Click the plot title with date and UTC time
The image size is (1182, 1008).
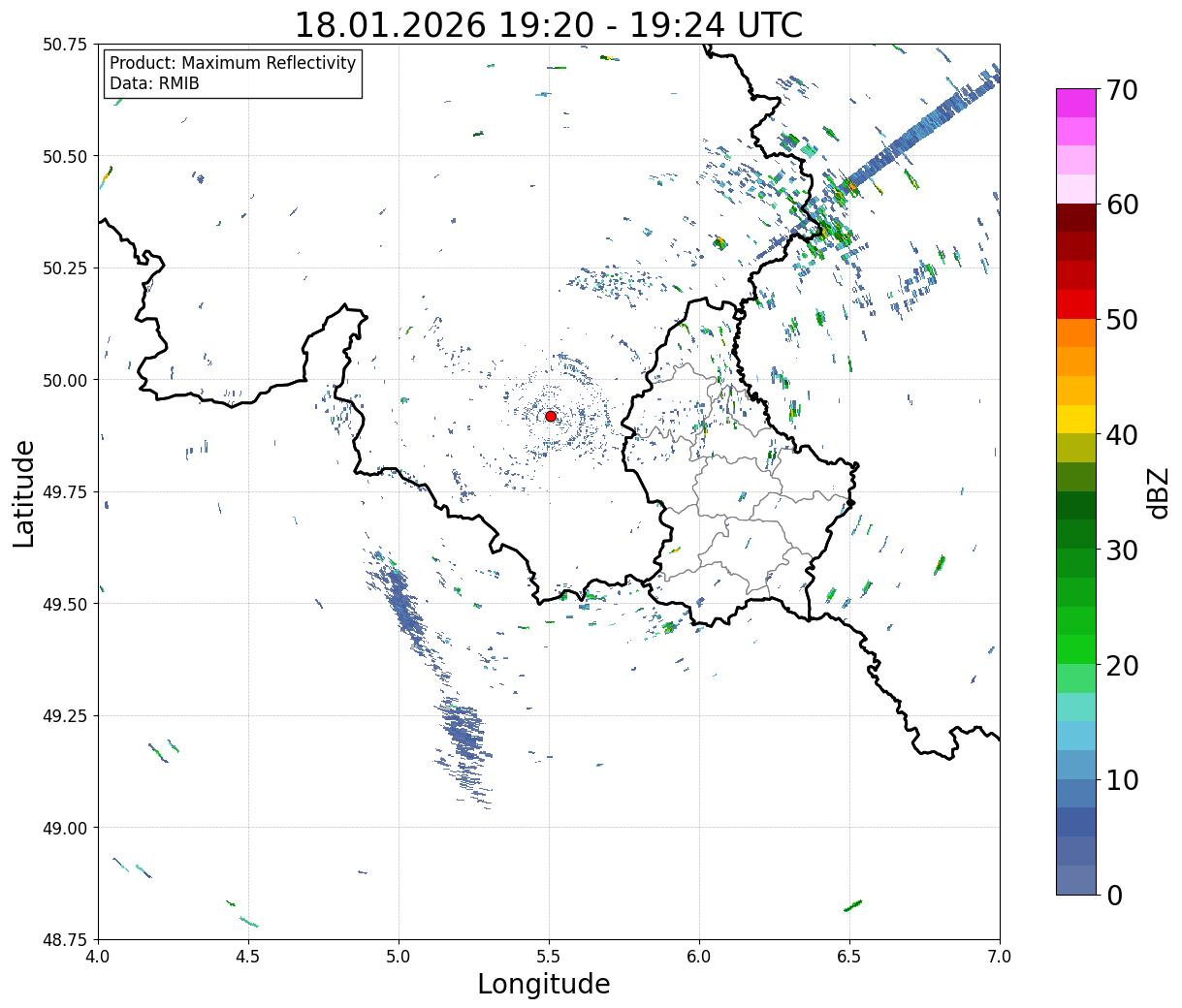549,24
